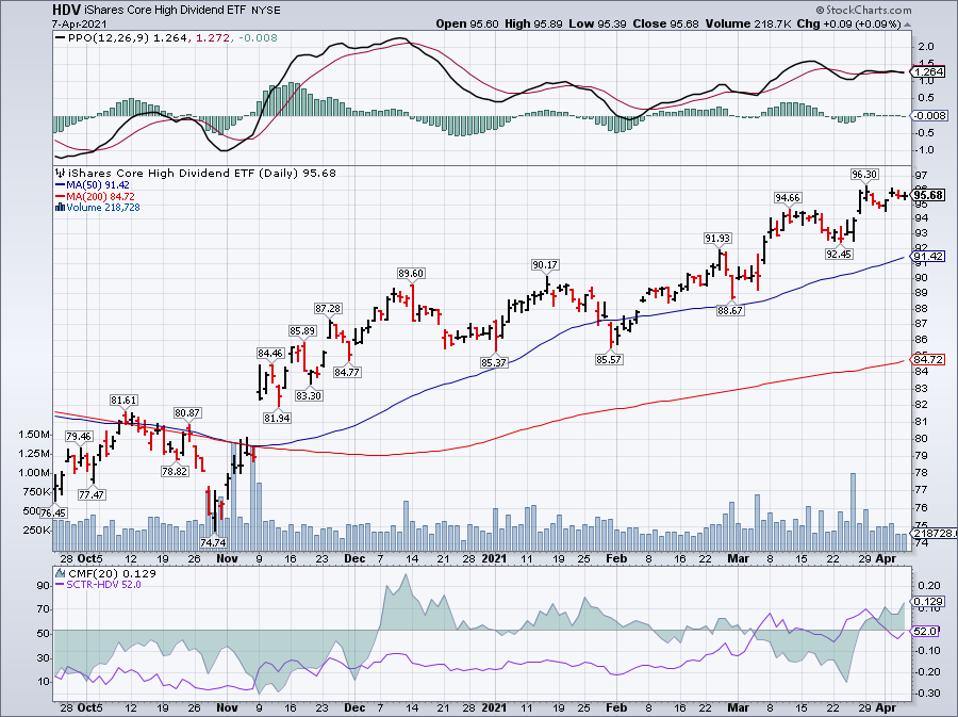Click the 92.45 low price annotation
This screenshot has height=717, width=958.
coord(838,254)
